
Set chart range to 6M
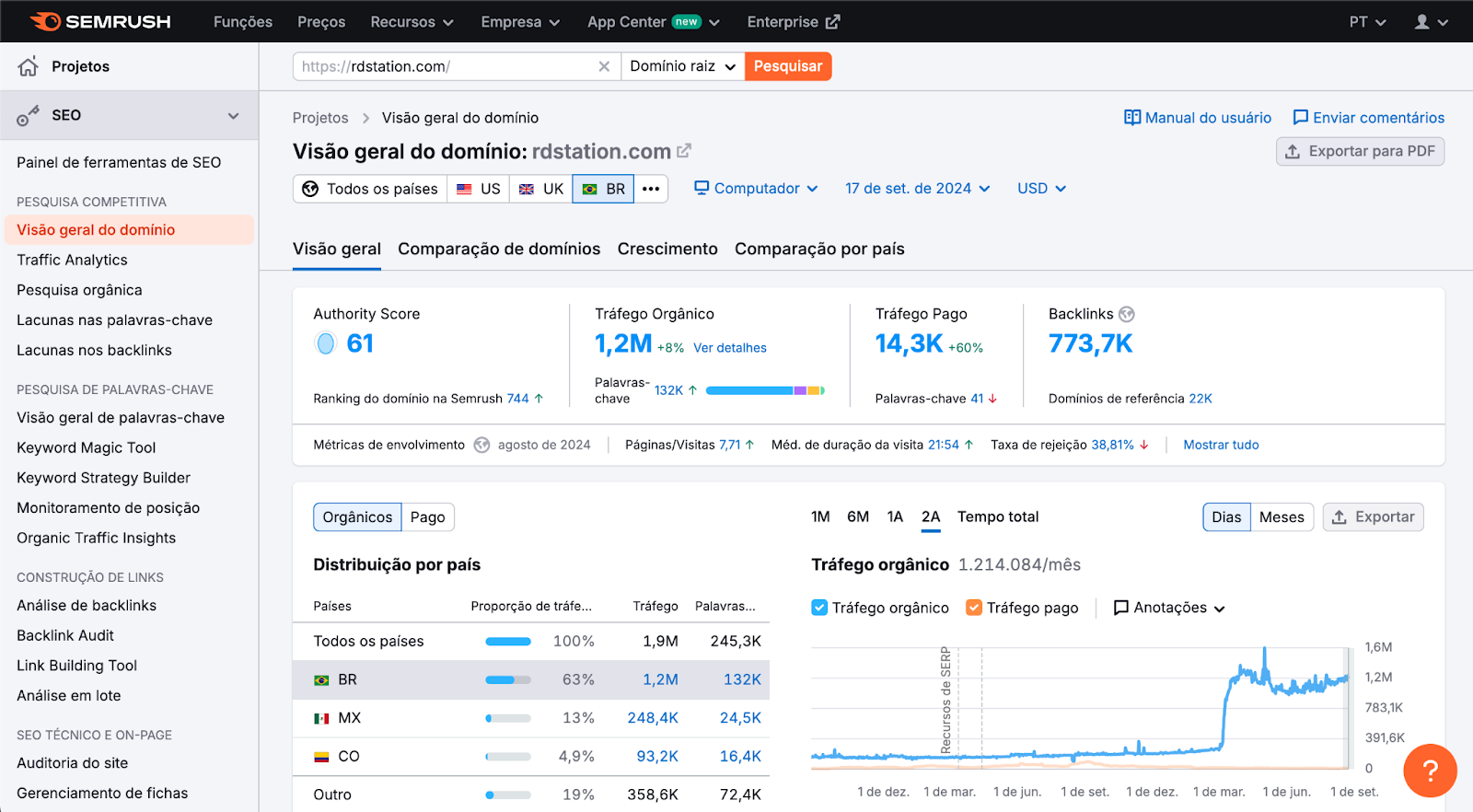tap(858, 516)
